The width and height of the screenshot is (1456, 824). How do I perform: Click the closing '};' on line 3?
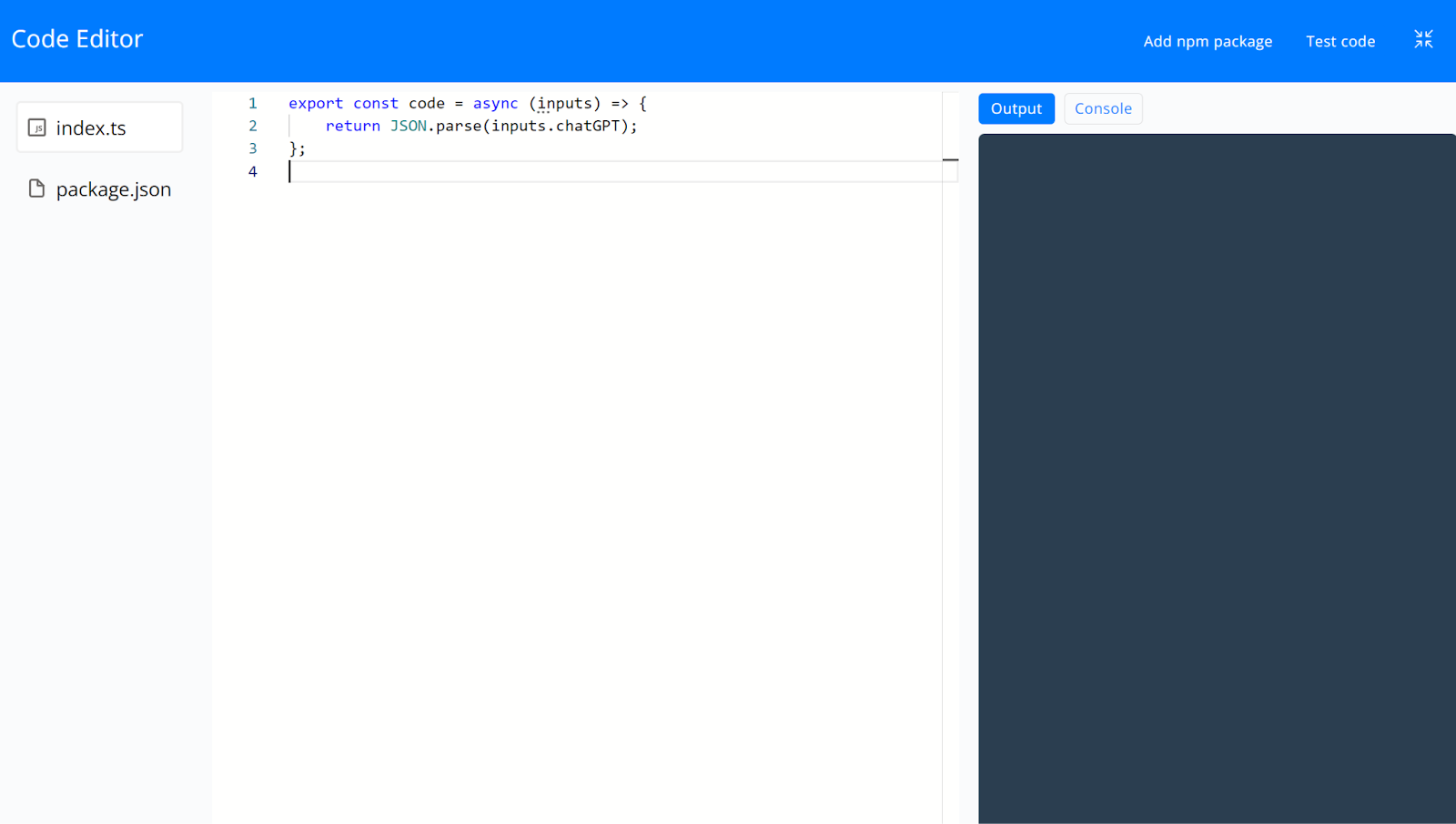(298, 148)
